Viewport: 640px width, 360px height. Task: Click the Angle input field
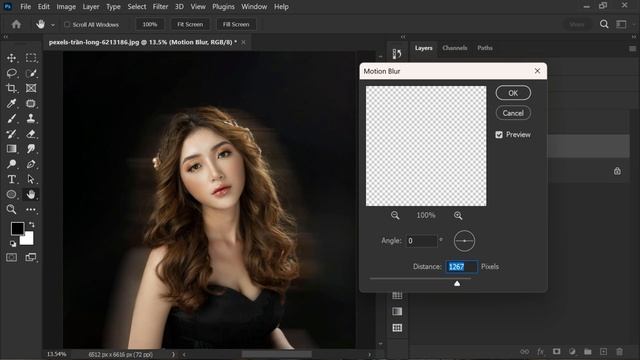pyautogui.click(x=421, y=241)
